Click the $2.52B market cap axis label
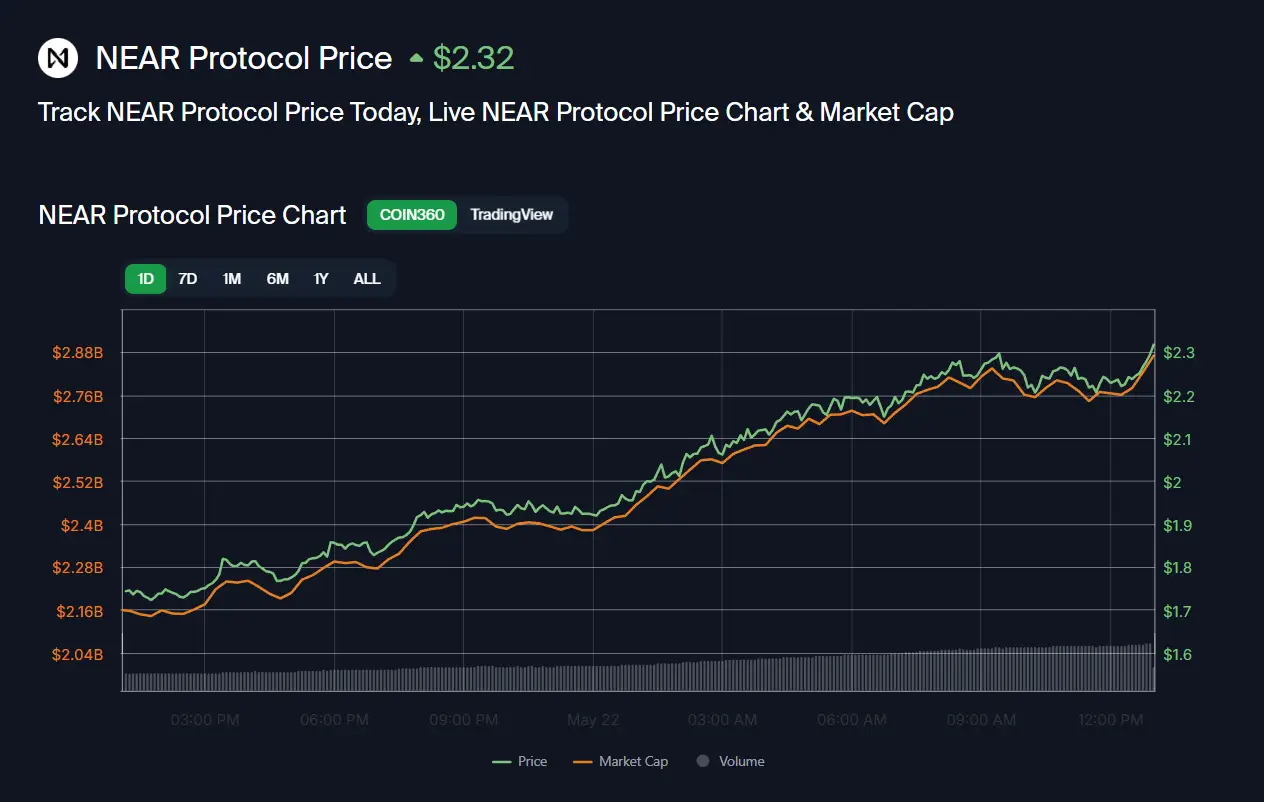The image size is (1264, 802). pos(78,482)
